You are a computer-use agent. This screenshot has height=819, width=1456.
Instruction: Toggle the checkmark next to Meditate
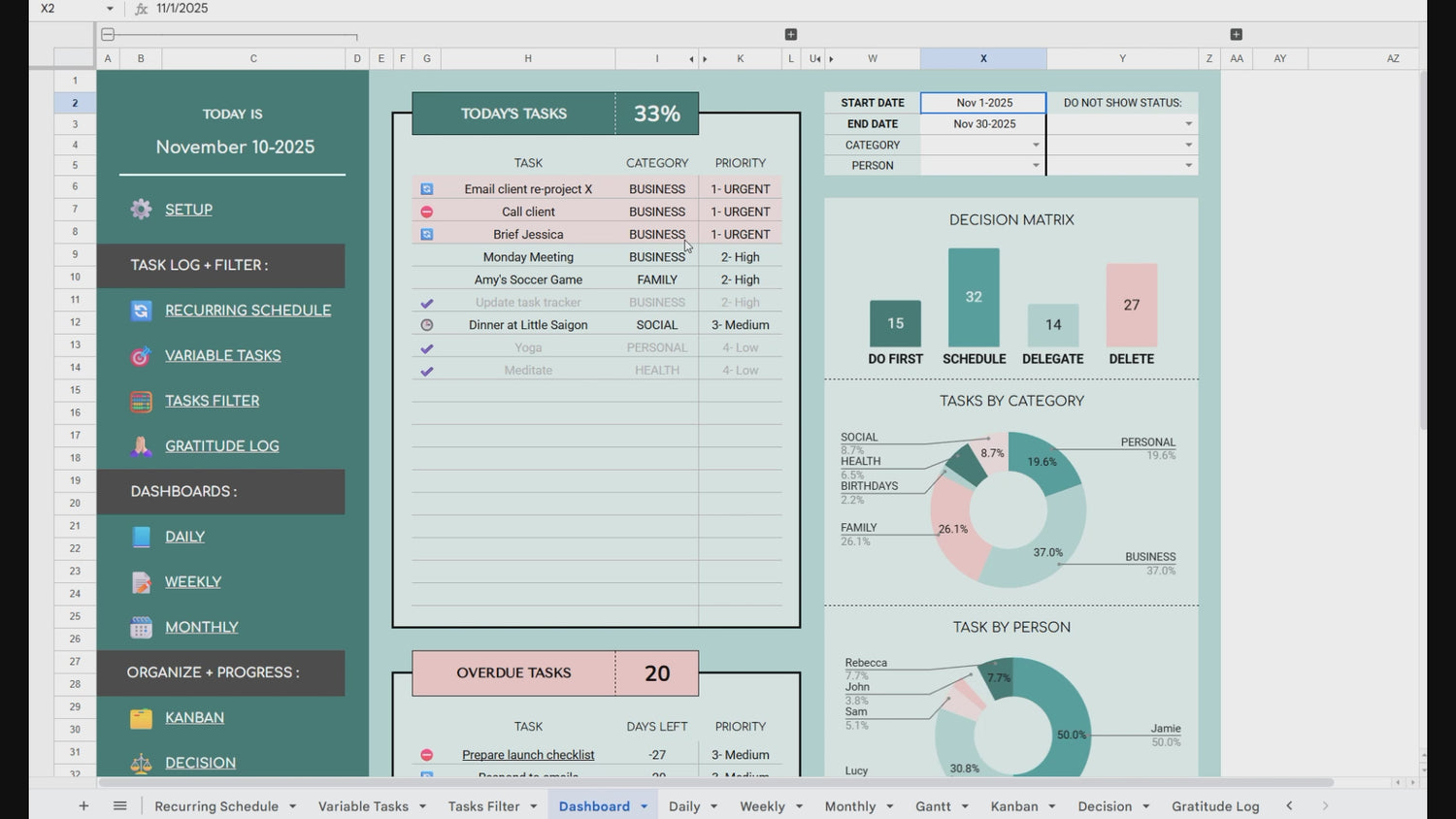click(426, 370)
